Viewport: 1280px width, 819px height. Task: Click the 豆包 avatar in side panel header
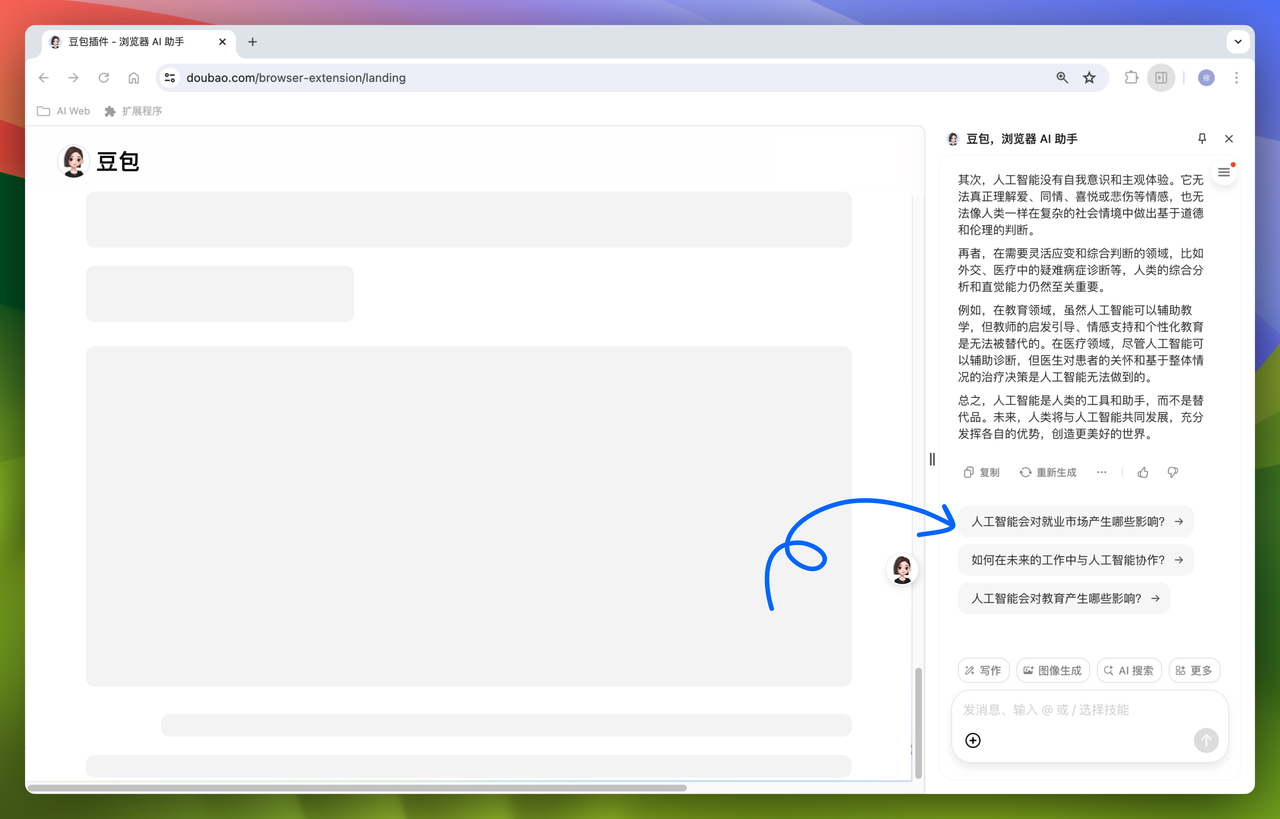tap(953, 139)
